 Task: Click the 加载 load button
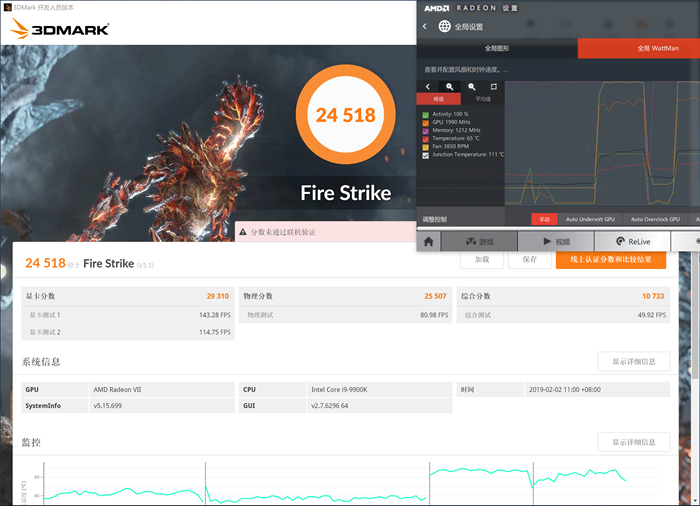[x=482, y=259]
